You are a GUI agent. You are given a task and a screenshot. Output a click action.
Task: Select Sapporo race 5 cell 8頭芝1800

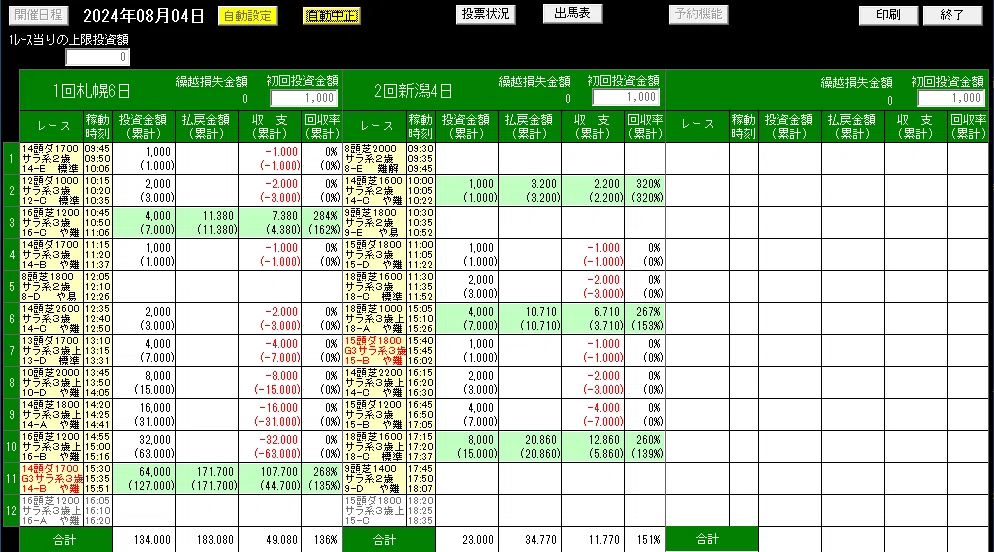click(x=51, y=286)
